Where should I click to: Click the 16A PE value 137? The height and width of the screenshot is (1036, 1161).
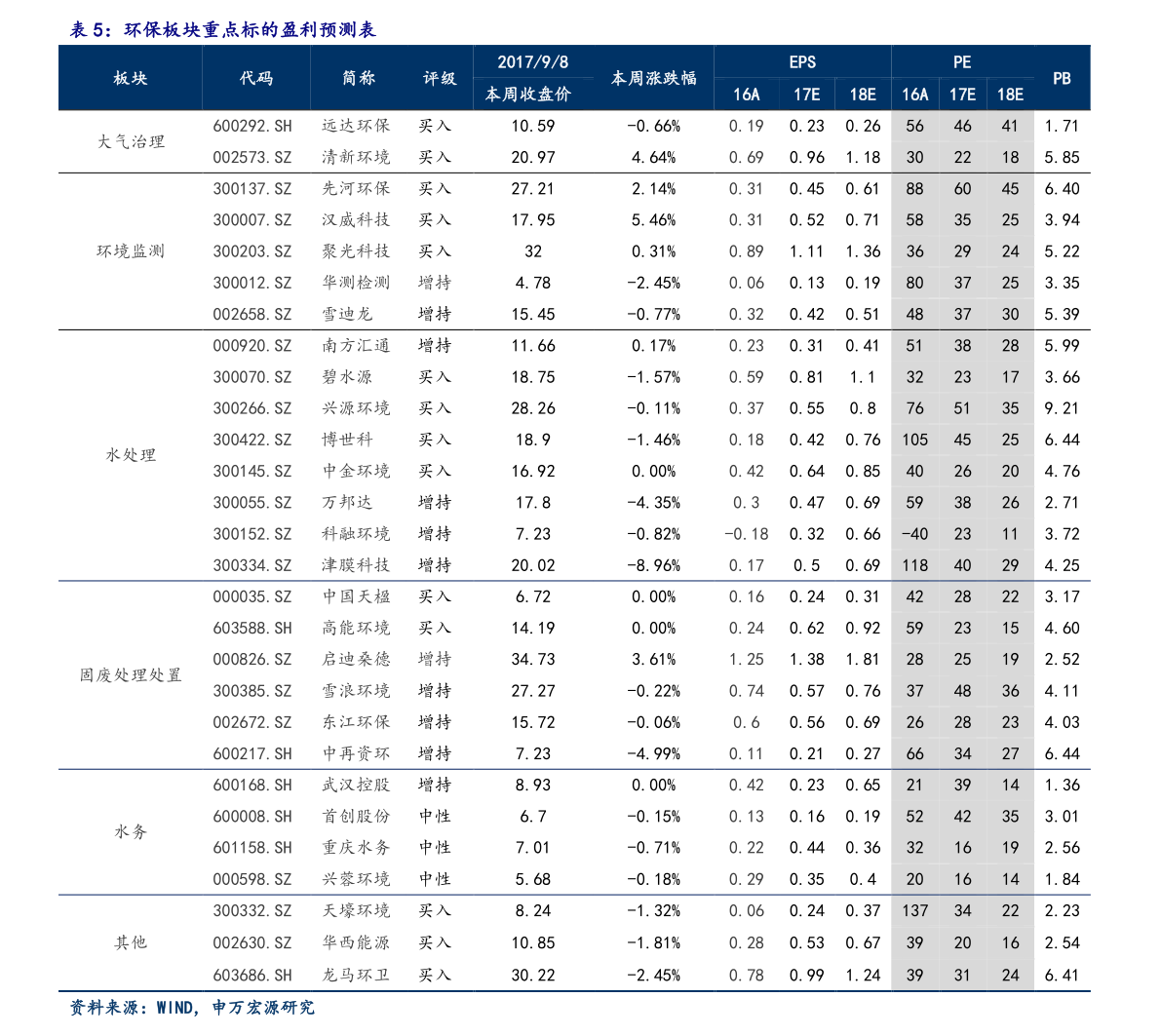[914, 911]
